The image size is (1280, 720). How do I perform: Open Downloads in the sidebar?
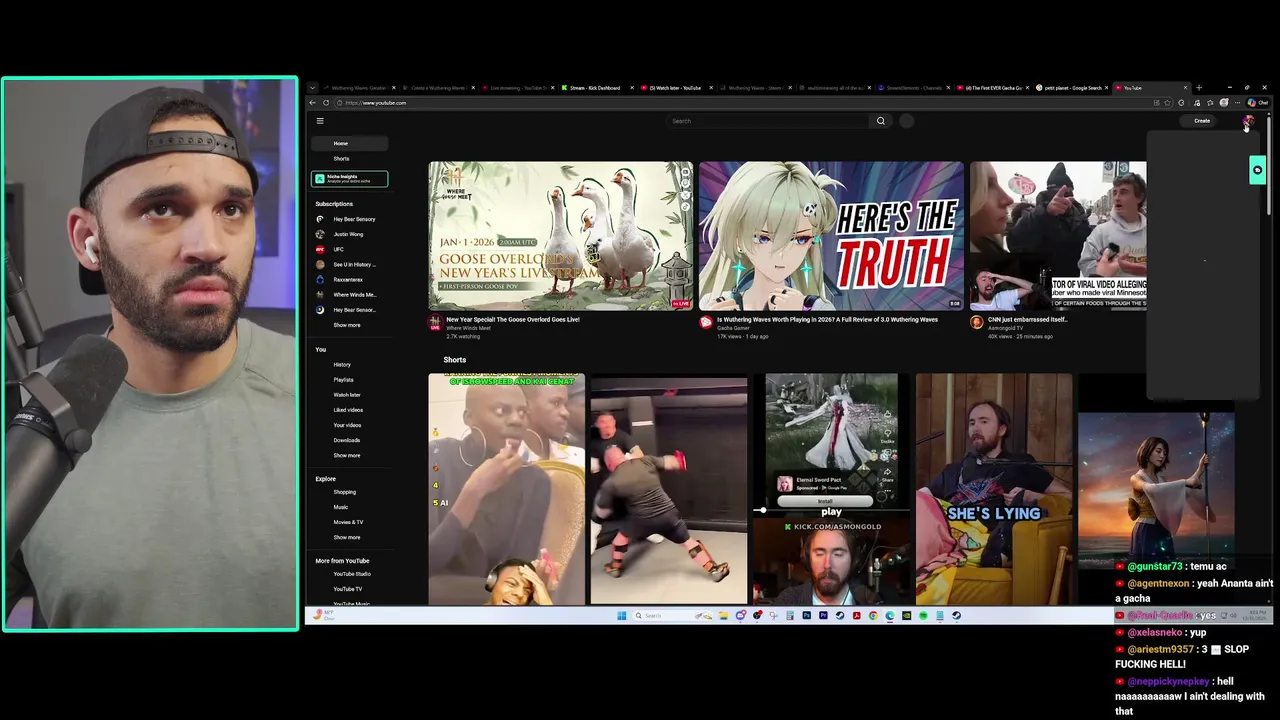click(x=349, y=440)
